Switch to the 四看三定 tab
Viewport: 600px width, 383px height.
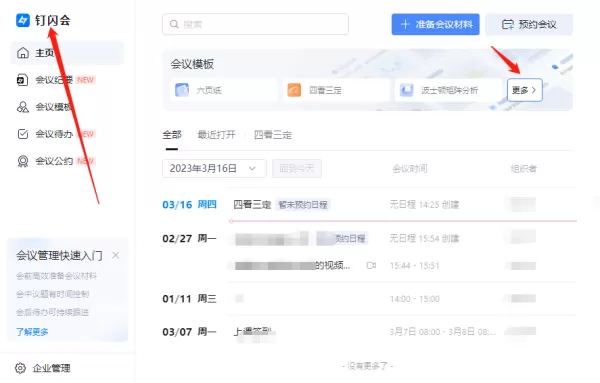coord(273,135)
